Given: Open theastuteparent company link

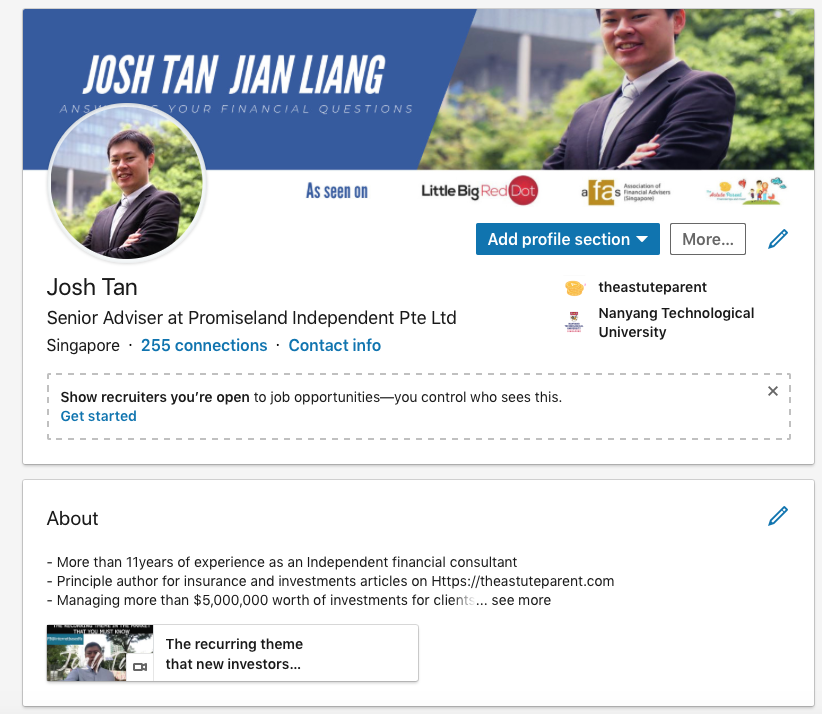Looking at the screenshot, I should [653, 287].
